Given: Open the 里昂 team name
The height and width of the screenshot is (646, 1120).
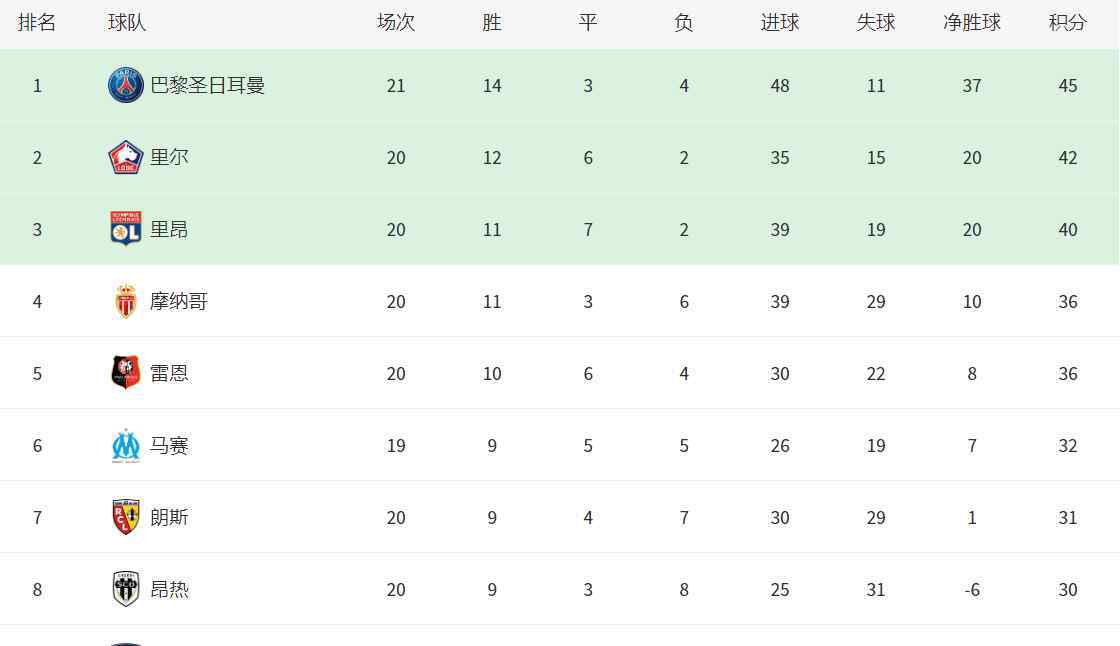Looking at the screenshot, I should coord(169,229).
